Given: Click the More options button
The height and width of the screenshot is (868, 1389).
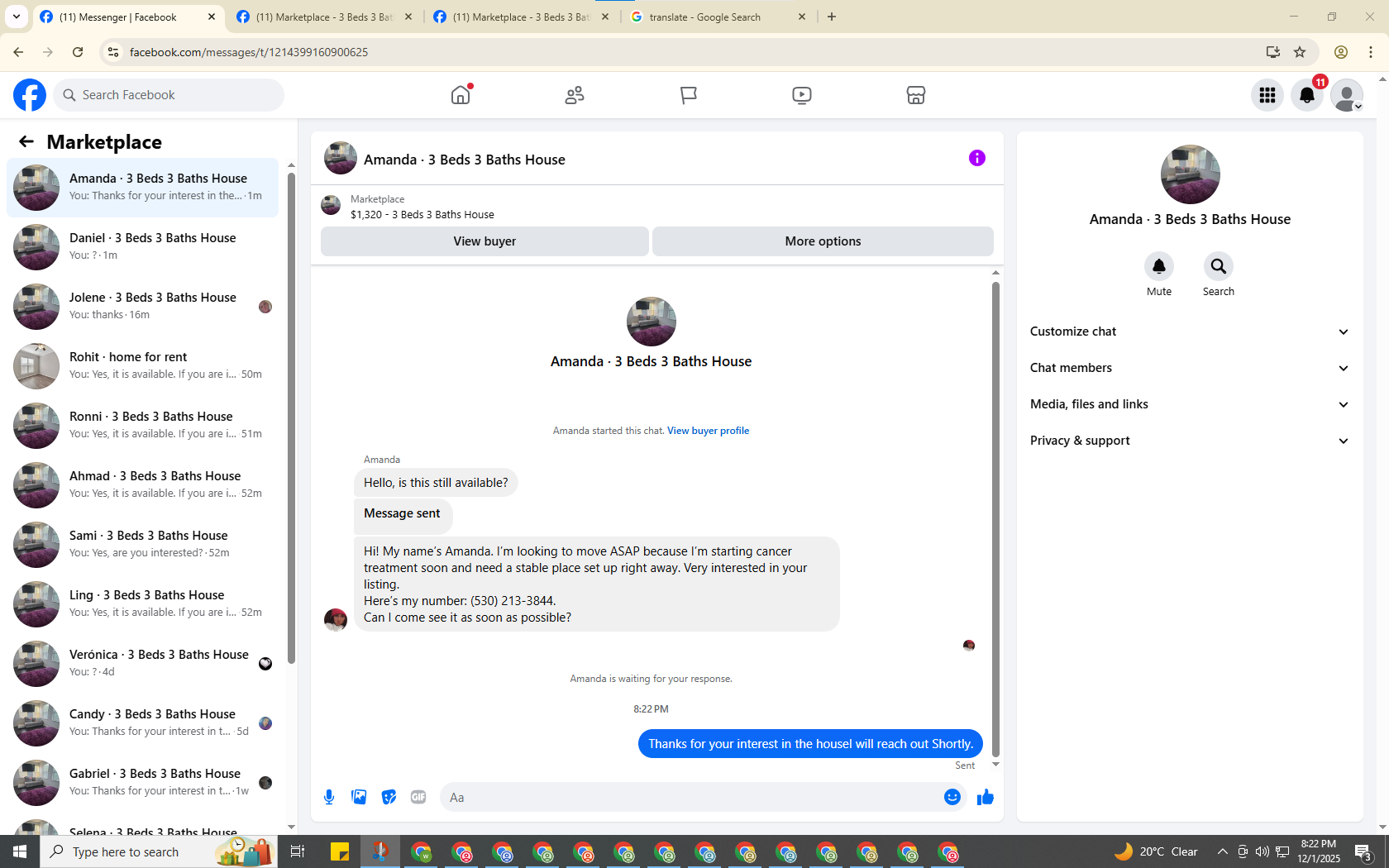Looking at the screenshot, I should pyautogui.click(x=823, y=241).
